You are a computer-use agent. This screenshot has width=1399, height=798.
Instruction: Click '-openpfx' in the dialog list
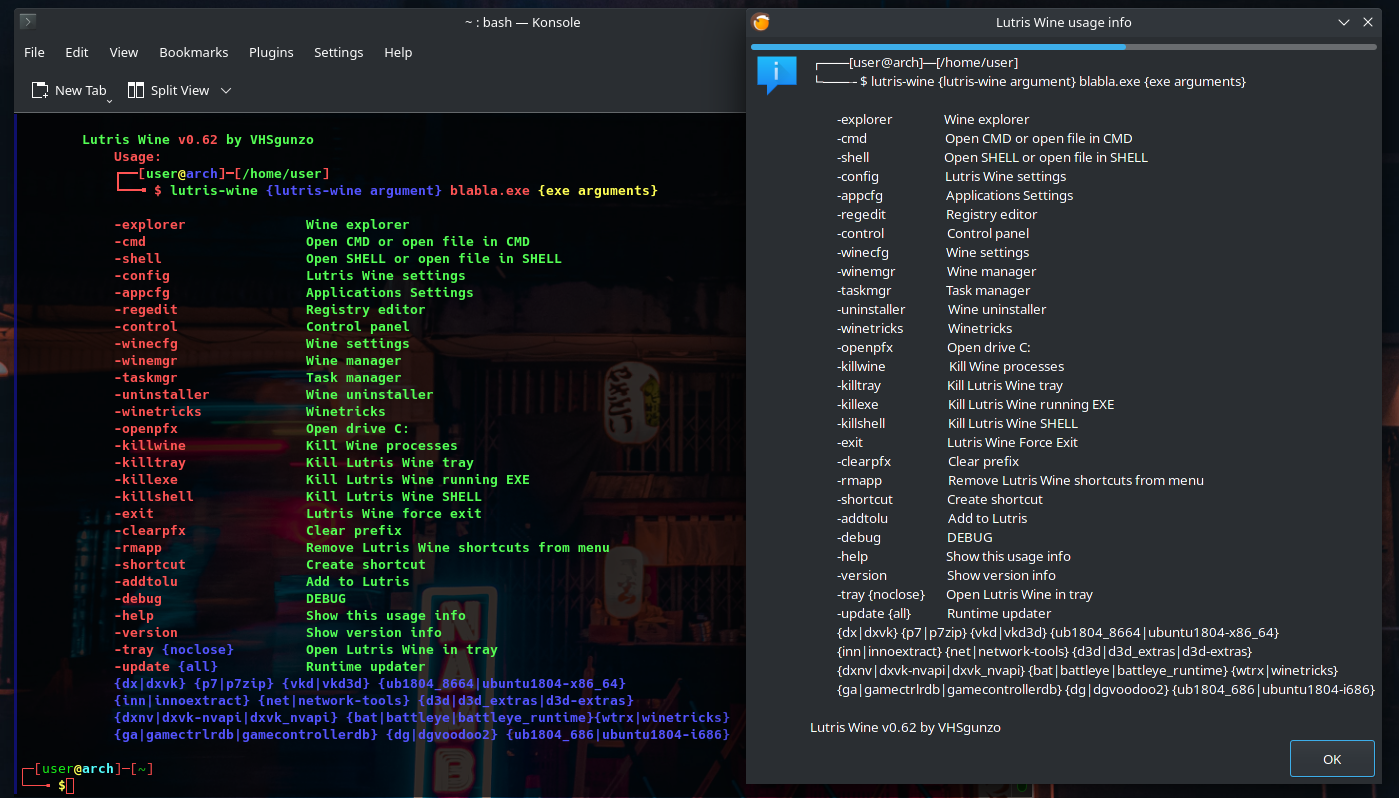point(865,347)
